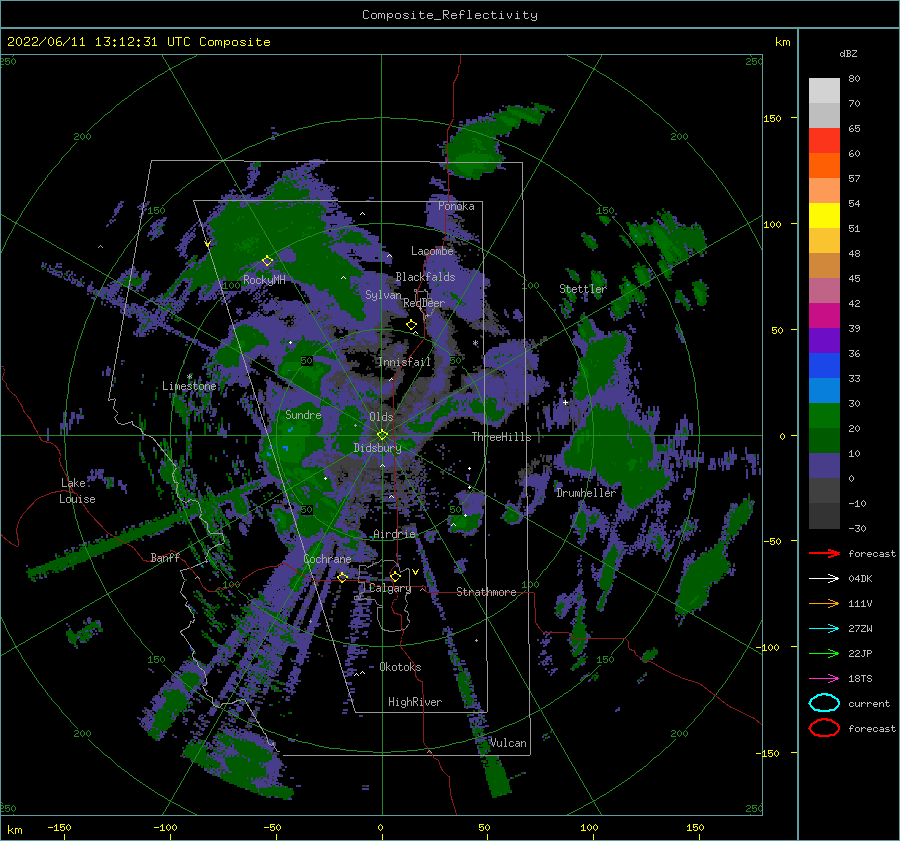The image size is (900, 841).
Task: Select the red 60–65 dBZ color band
Action: point(824,141)
